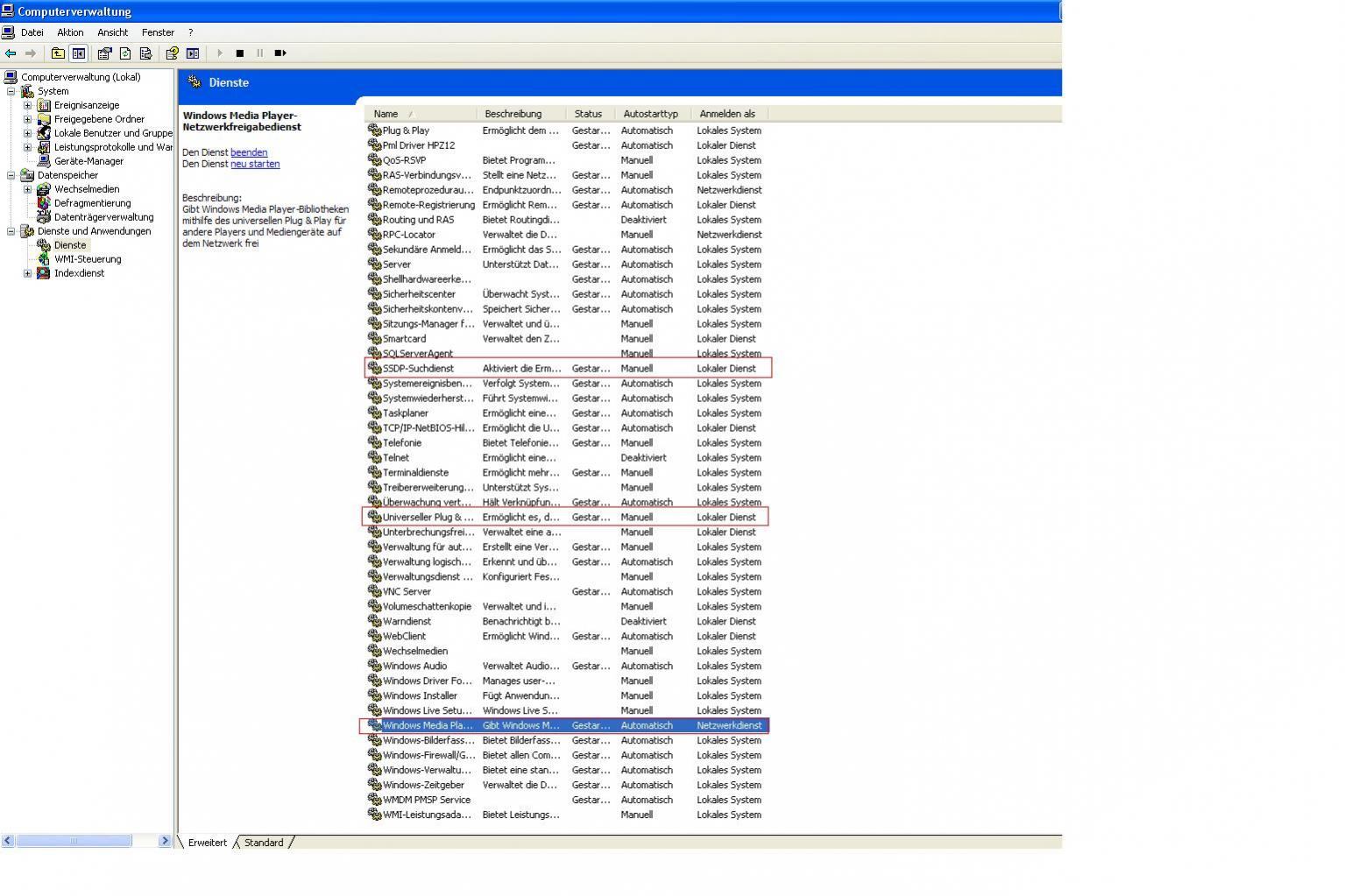Switch to the Erweitert tab

pos(207,843)
